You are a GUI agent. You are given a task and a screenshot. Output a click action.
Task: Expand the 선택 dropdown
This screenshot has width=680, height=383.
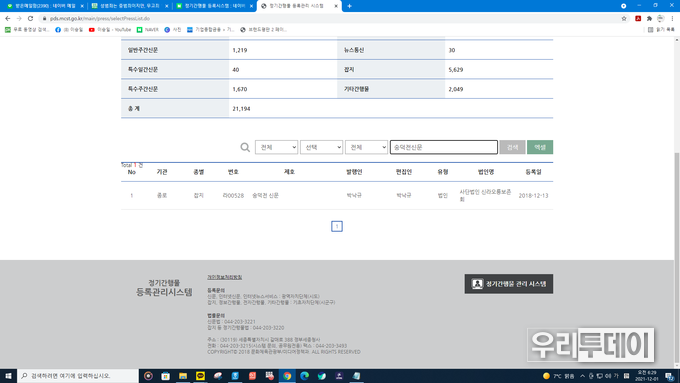tap(321, 147)
